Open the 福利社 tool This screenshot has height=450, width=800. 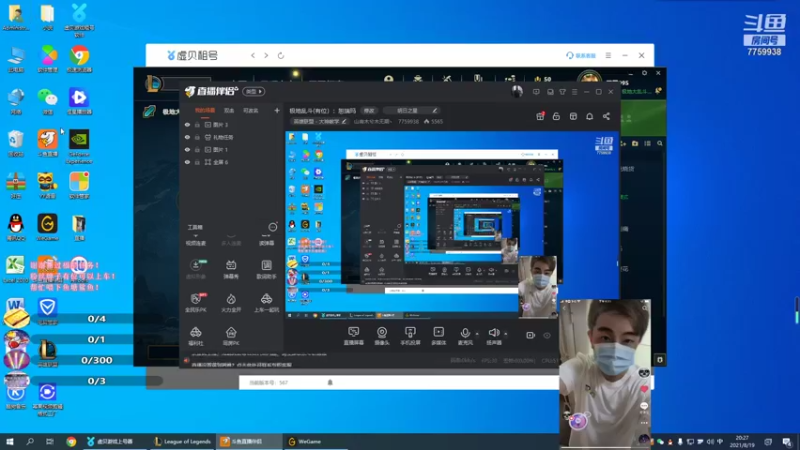[195, 337]
